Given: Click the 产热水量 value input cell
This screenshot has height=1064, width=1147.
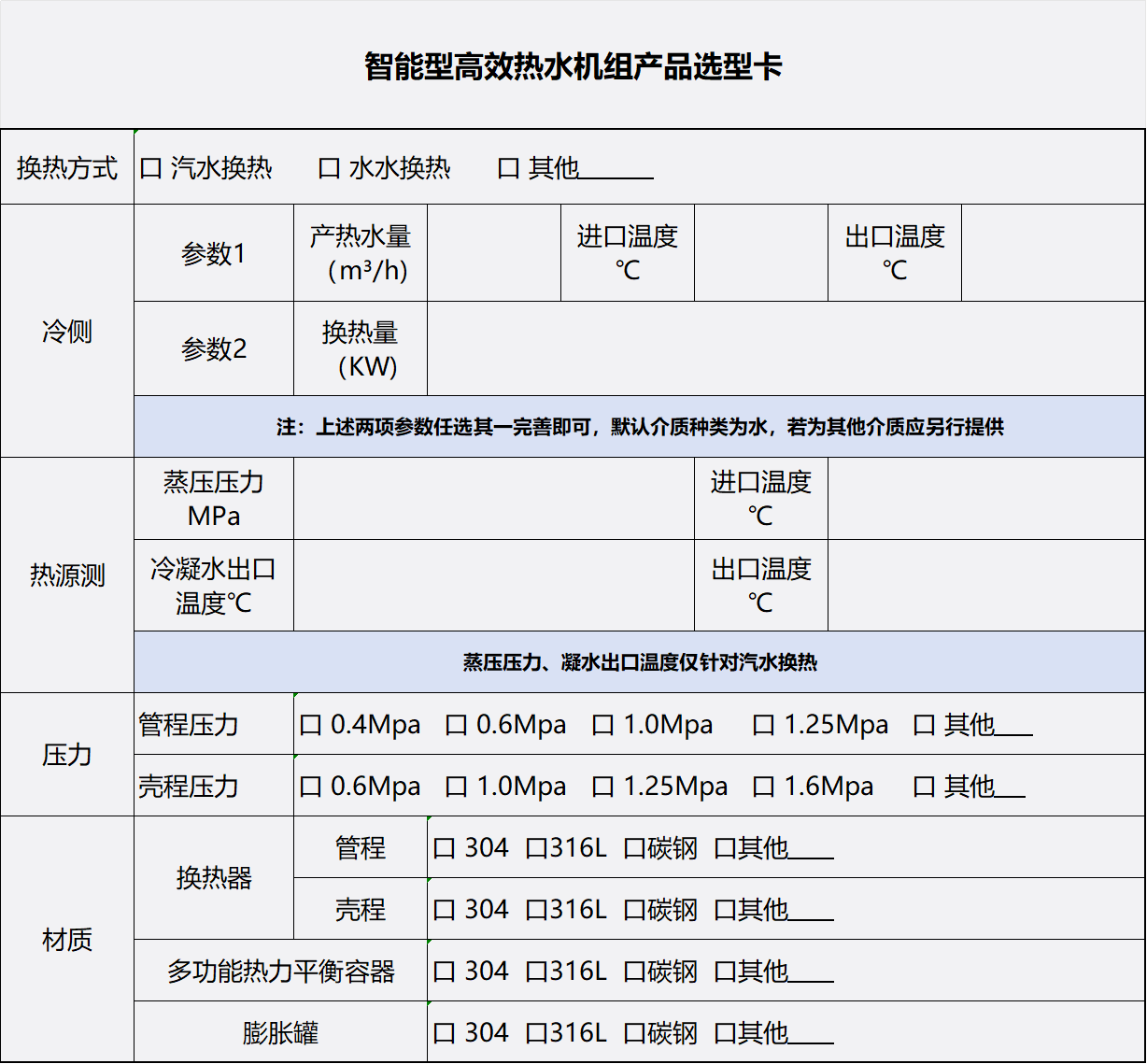Looking at the screenshot, I should (x=493, y=252).
